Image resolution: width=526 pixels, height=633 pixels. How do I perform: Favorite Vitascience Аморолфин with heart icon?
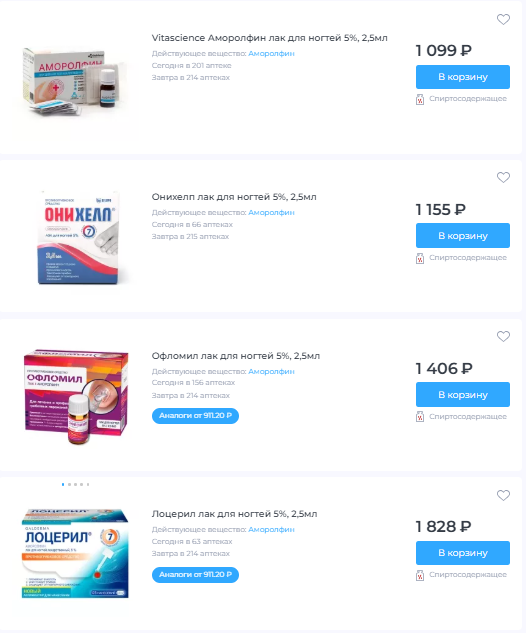(503, 19)
